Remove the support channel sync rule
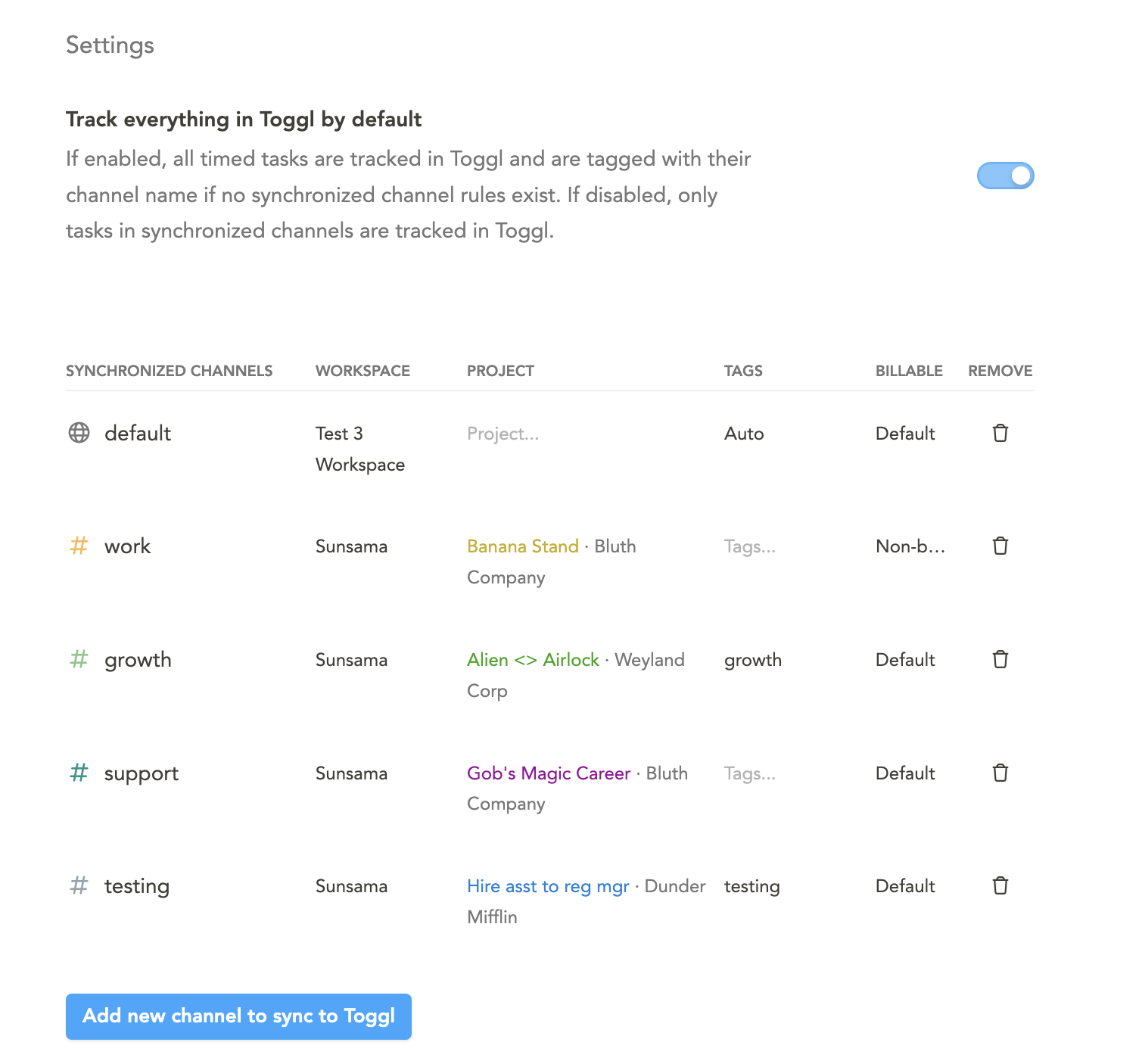This screenshot has height=1064, width=1142. point(1000,773)
